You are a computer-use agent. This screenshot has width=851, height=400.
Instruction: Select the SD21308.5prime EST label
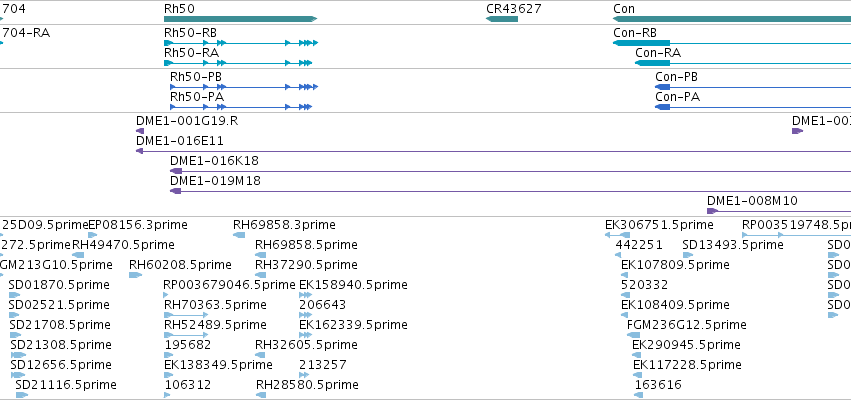(61, 345)
